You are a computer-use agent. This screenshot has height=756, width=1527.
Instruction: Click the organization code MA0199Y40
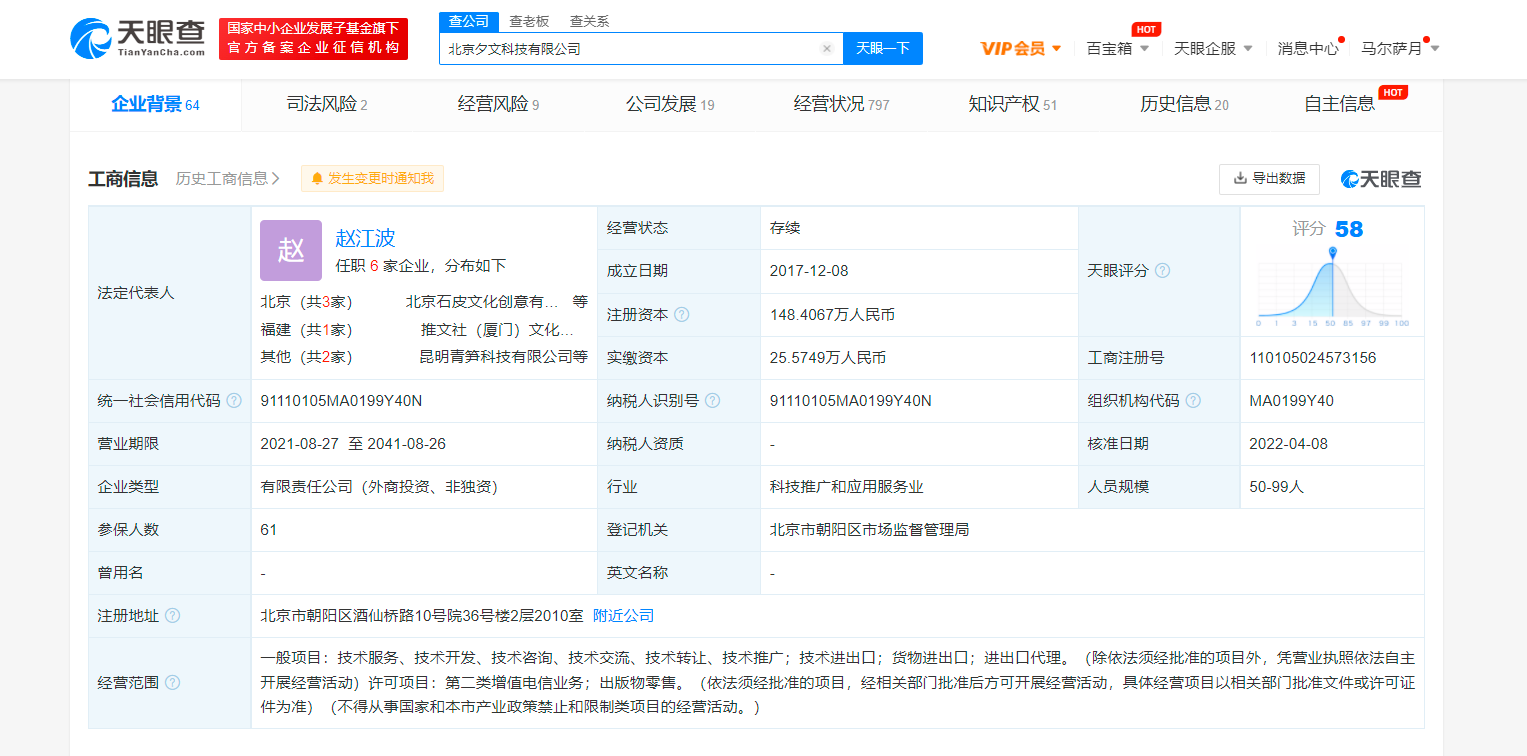pyautogui.click(x=1291, y=400)
